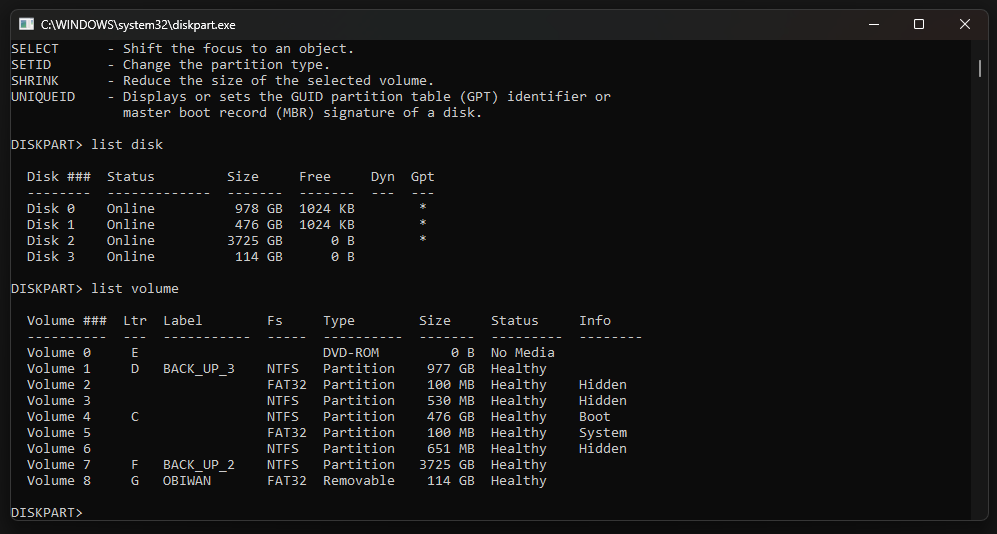Click the diskpart.exe title bar icon
The height and width of the screenshot is (534, 997).
click(26, 24)
